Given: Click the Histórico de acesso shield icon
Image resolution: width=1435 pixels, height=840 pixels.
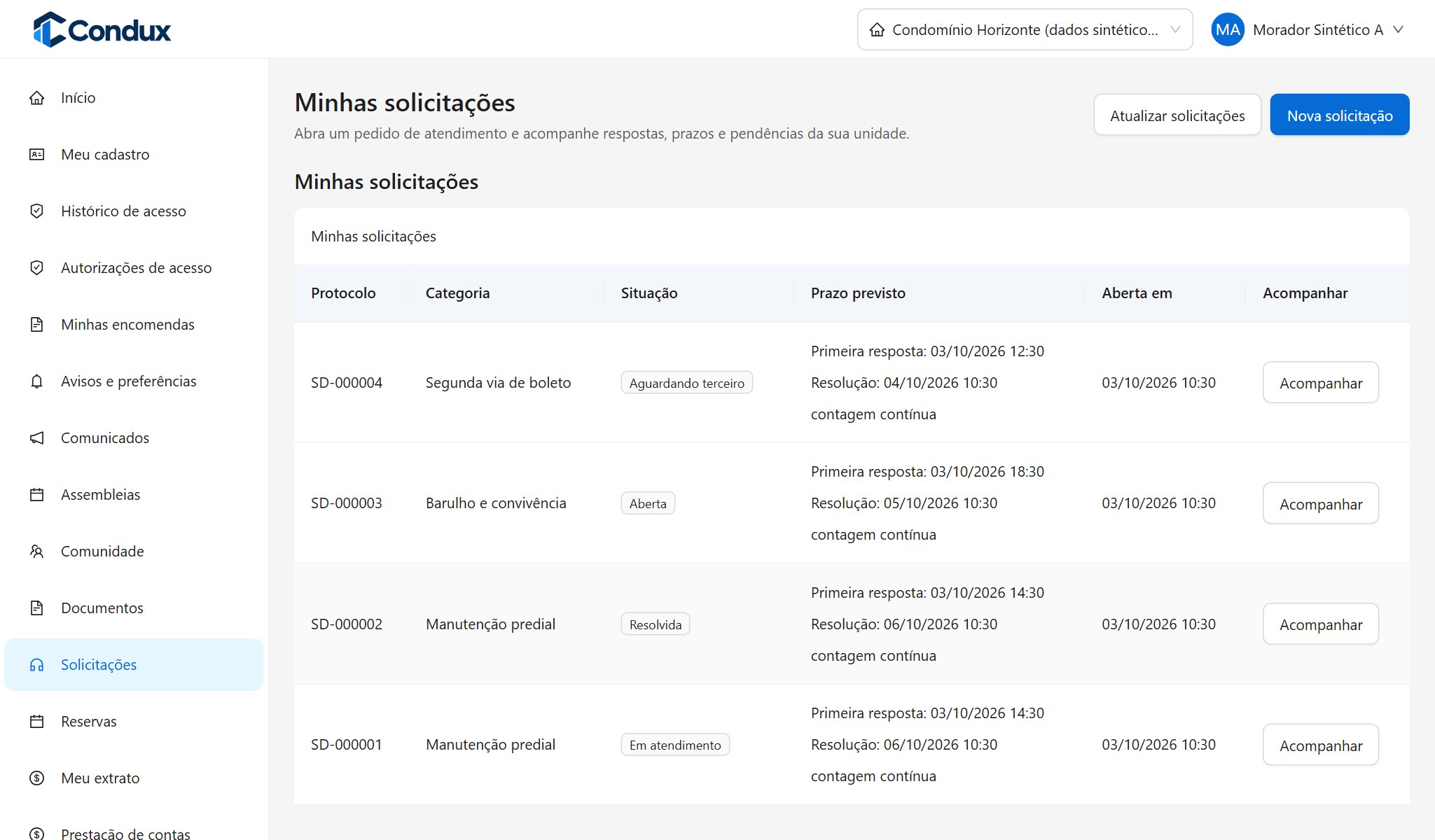Looking at the screenshot, I should tap(37, 211).
